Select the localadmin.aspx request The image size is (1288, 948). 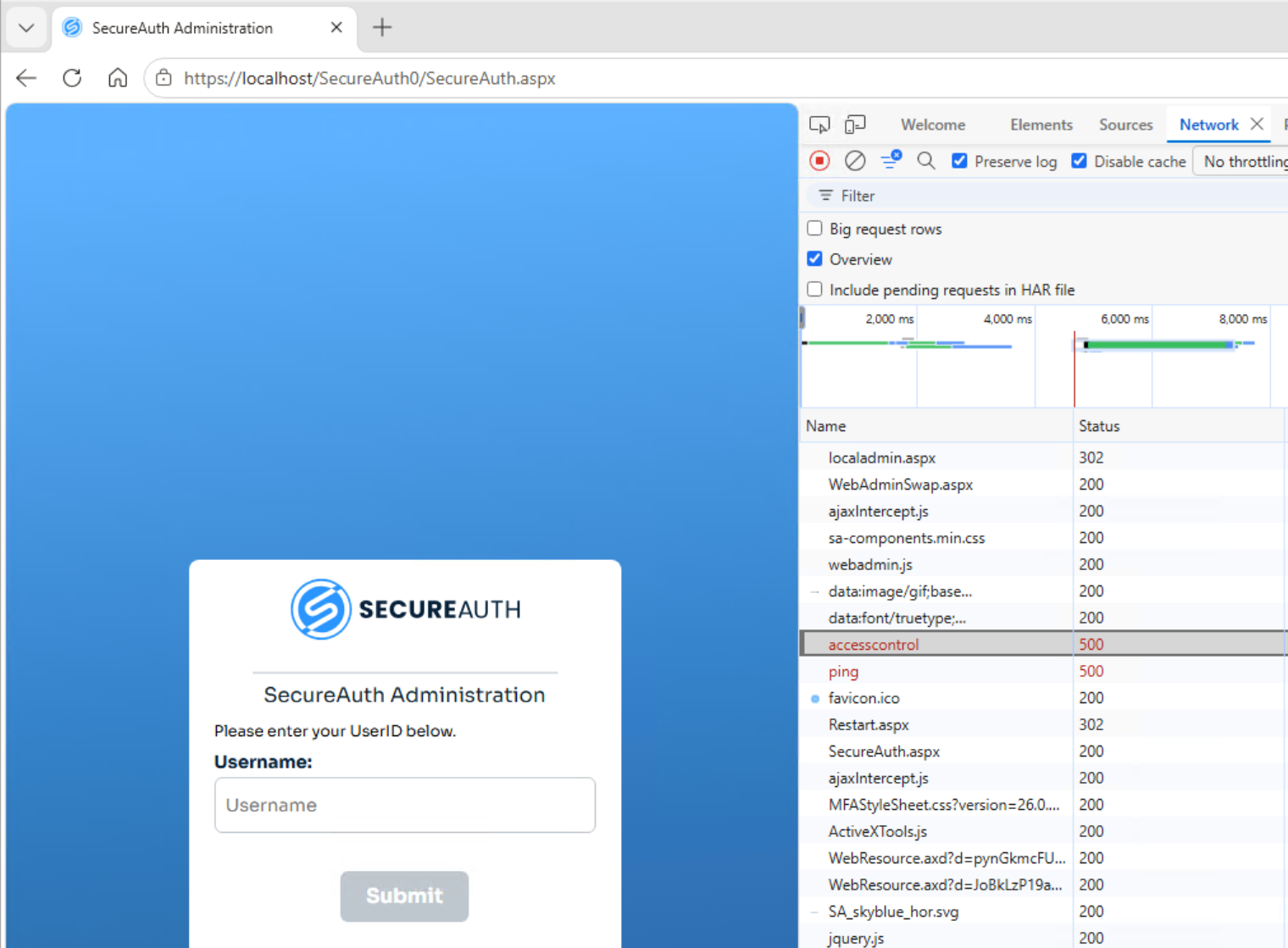881,457
